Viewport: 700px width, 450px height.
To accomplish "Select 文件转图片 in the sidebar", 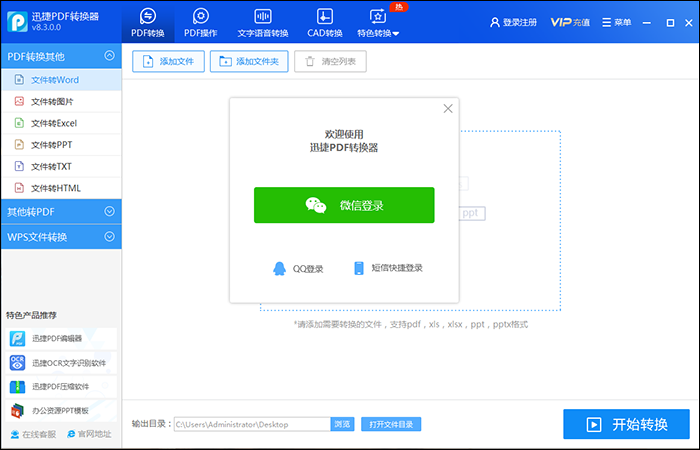I will coord(61,101).
